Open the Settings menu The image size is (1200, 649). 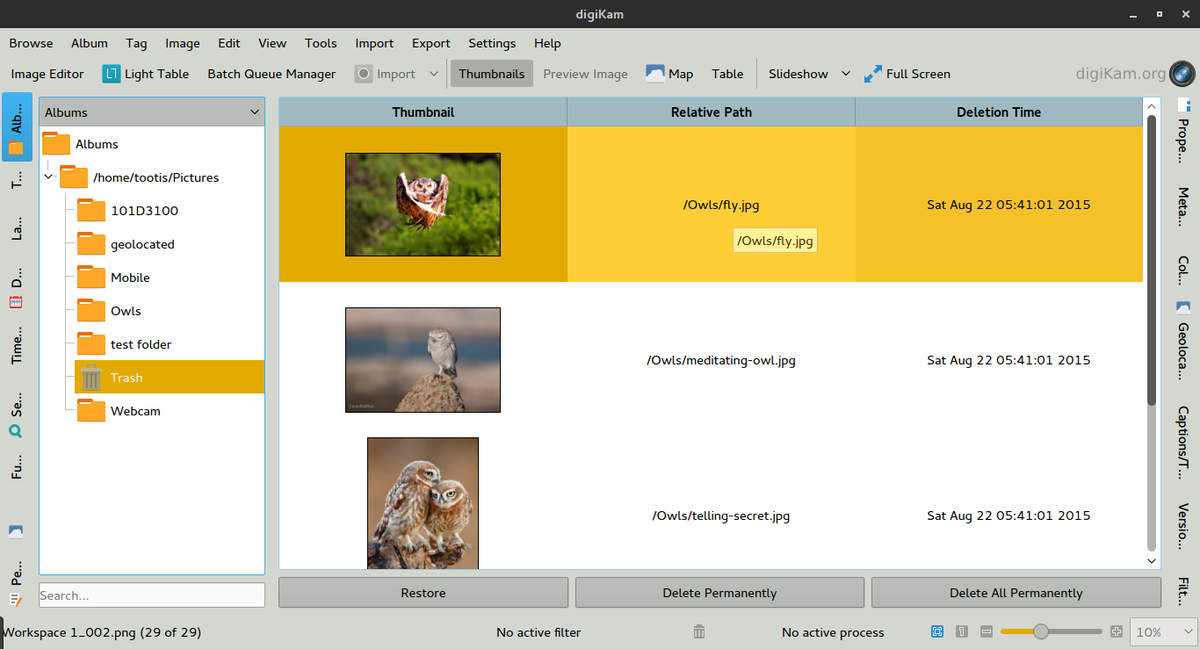(x=492, y=43)
